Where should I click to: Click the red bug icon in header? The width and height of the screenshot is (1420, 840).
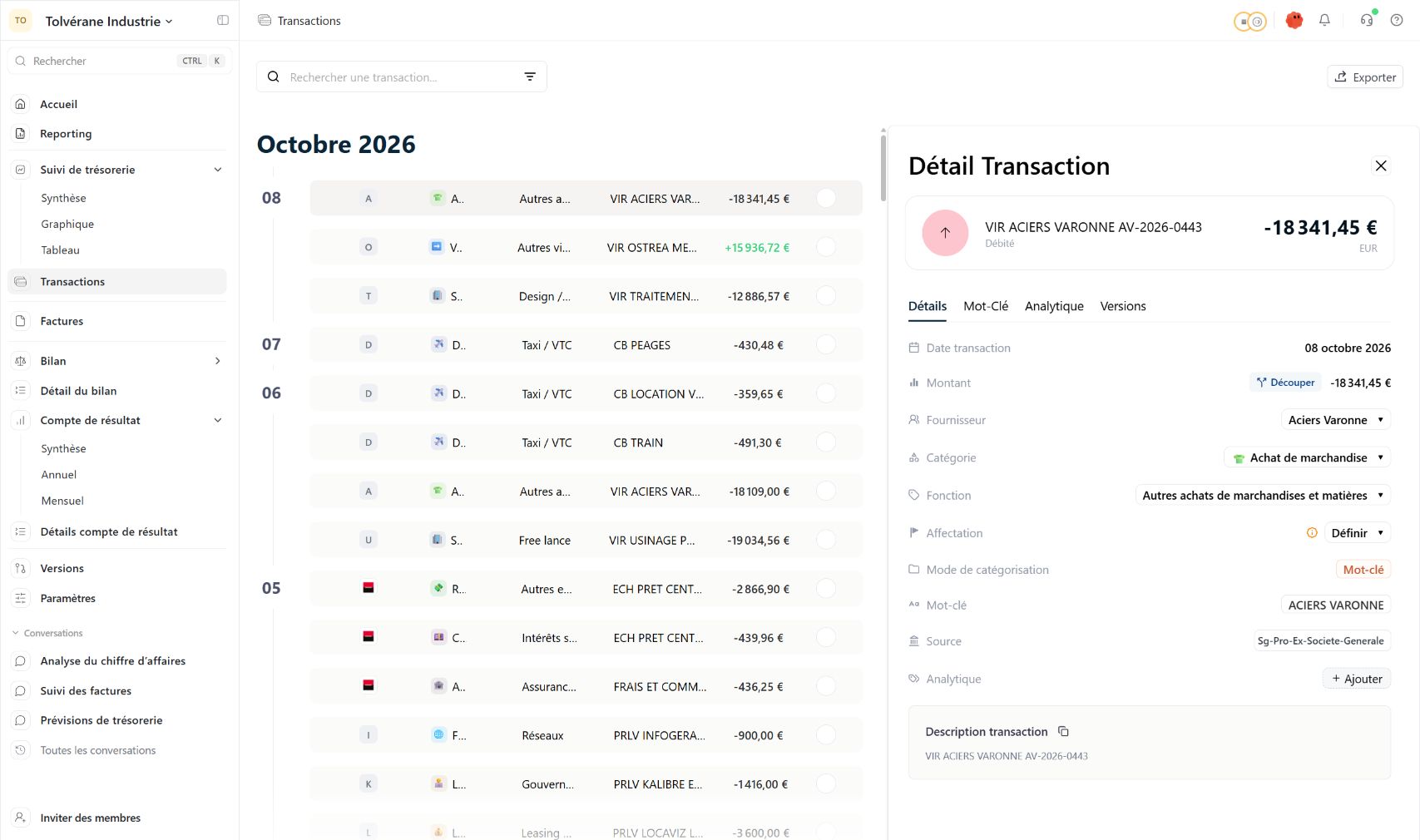[1294, 21]
